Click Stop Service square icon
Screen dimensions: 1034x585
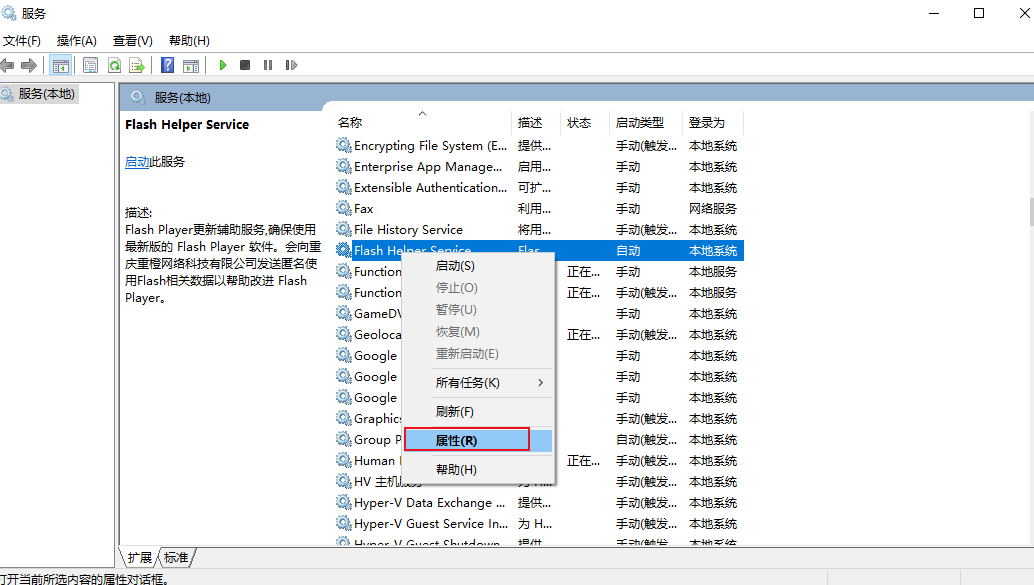245,65
